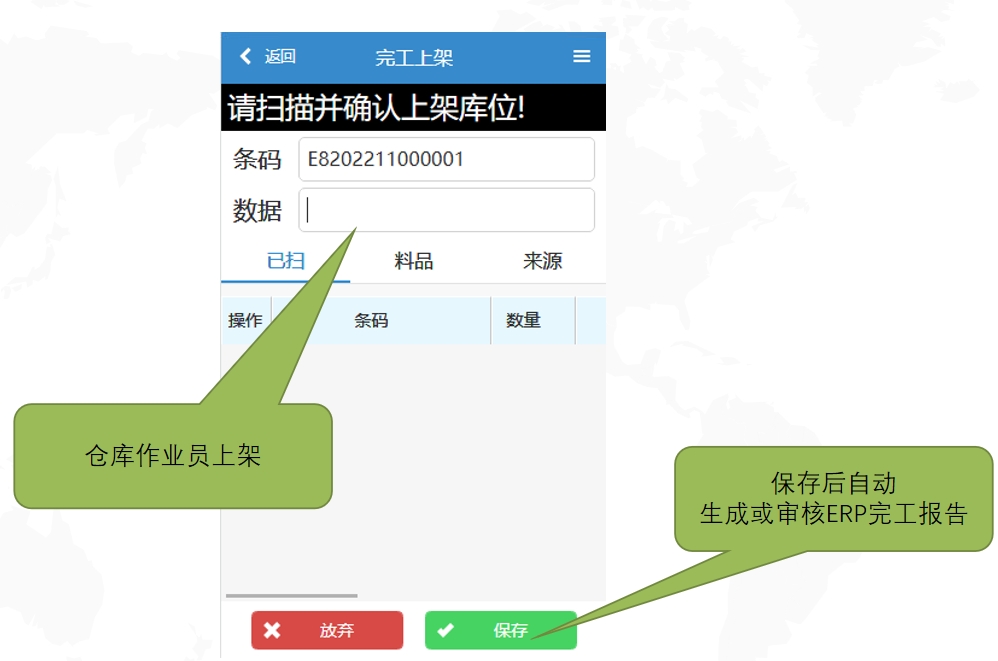Image resolution: width=998 pixels, height=661 pixels.
Task: Click the checkmark icon on 保存 button
Action: 446,630
